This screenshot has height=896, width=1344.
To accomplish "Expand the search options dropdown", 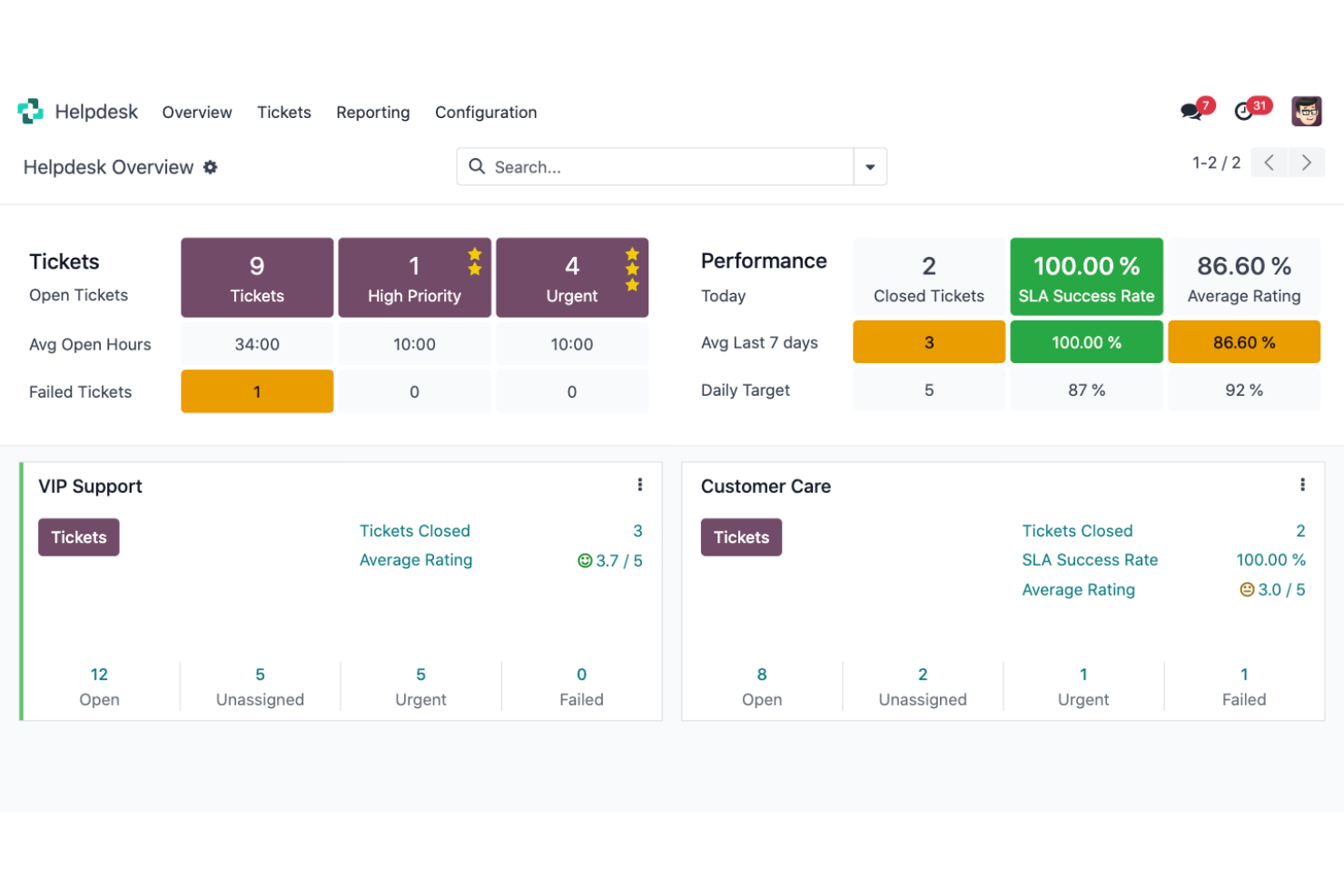I will coord(870,167).
